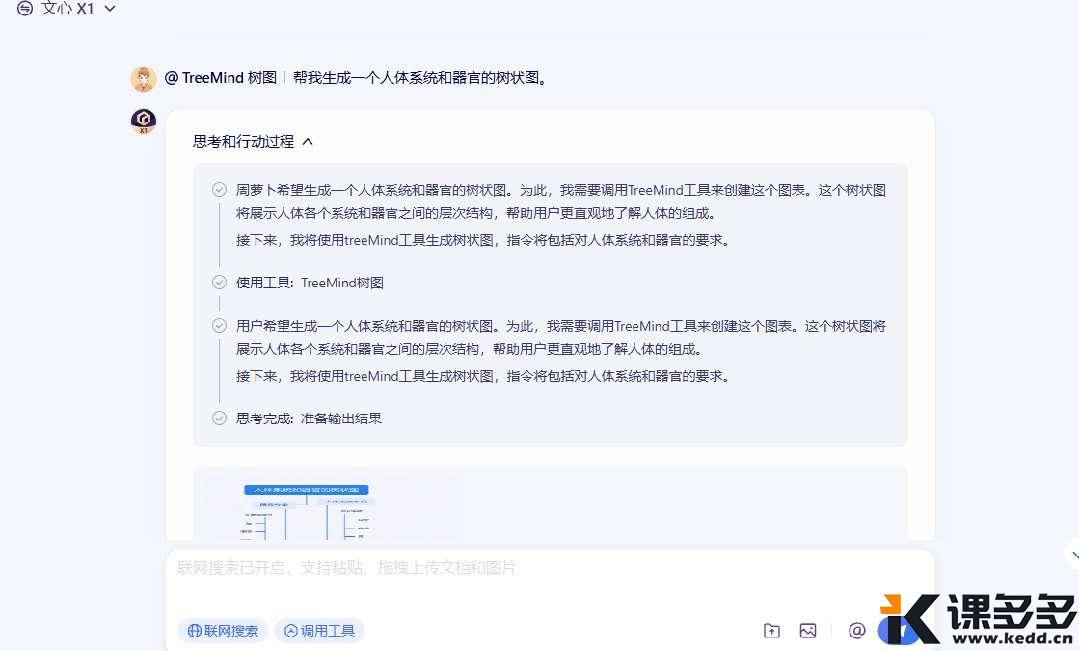
Task: Click the check icon beside 使用工具
Action: pos(220,282)
